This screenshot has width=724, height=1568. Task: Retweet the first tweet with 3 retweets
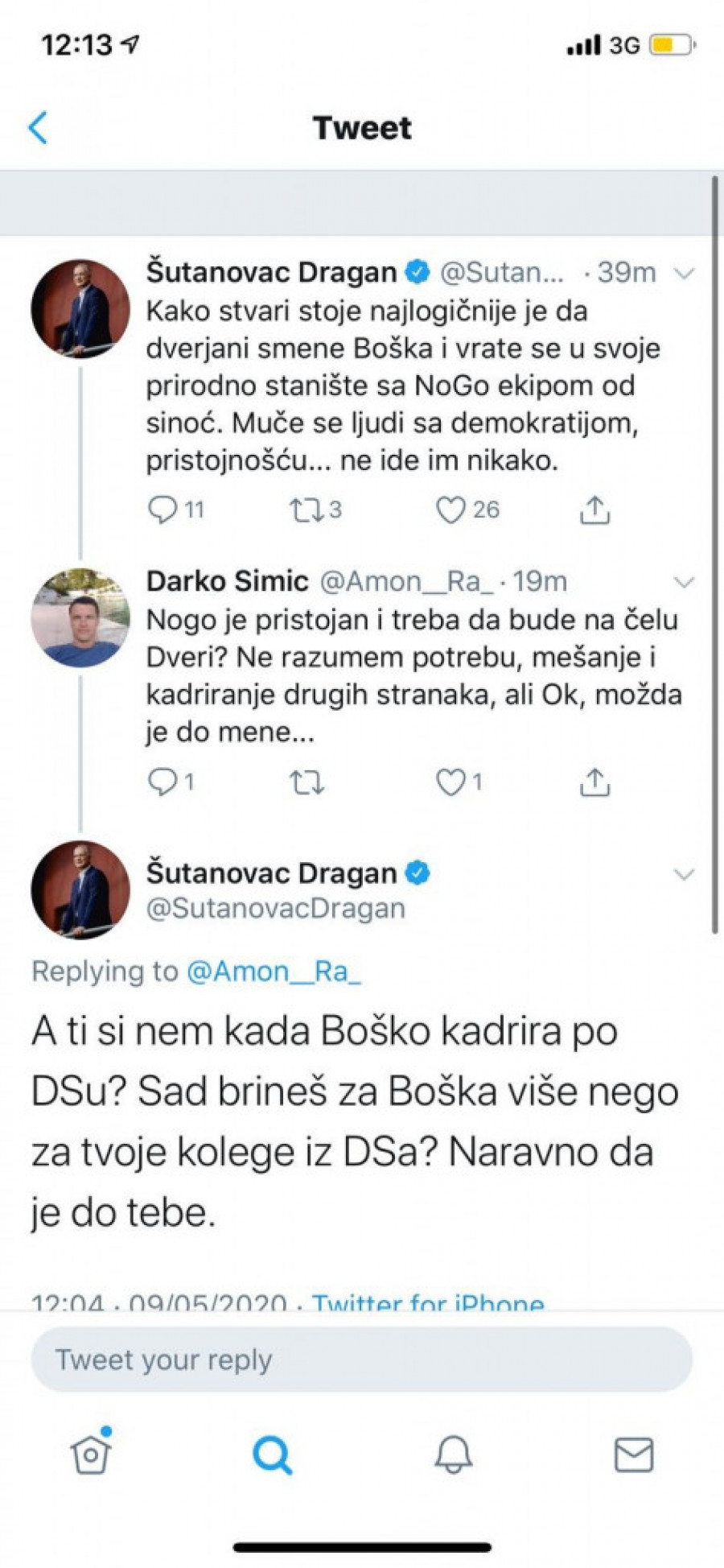(x=306, y=510)
